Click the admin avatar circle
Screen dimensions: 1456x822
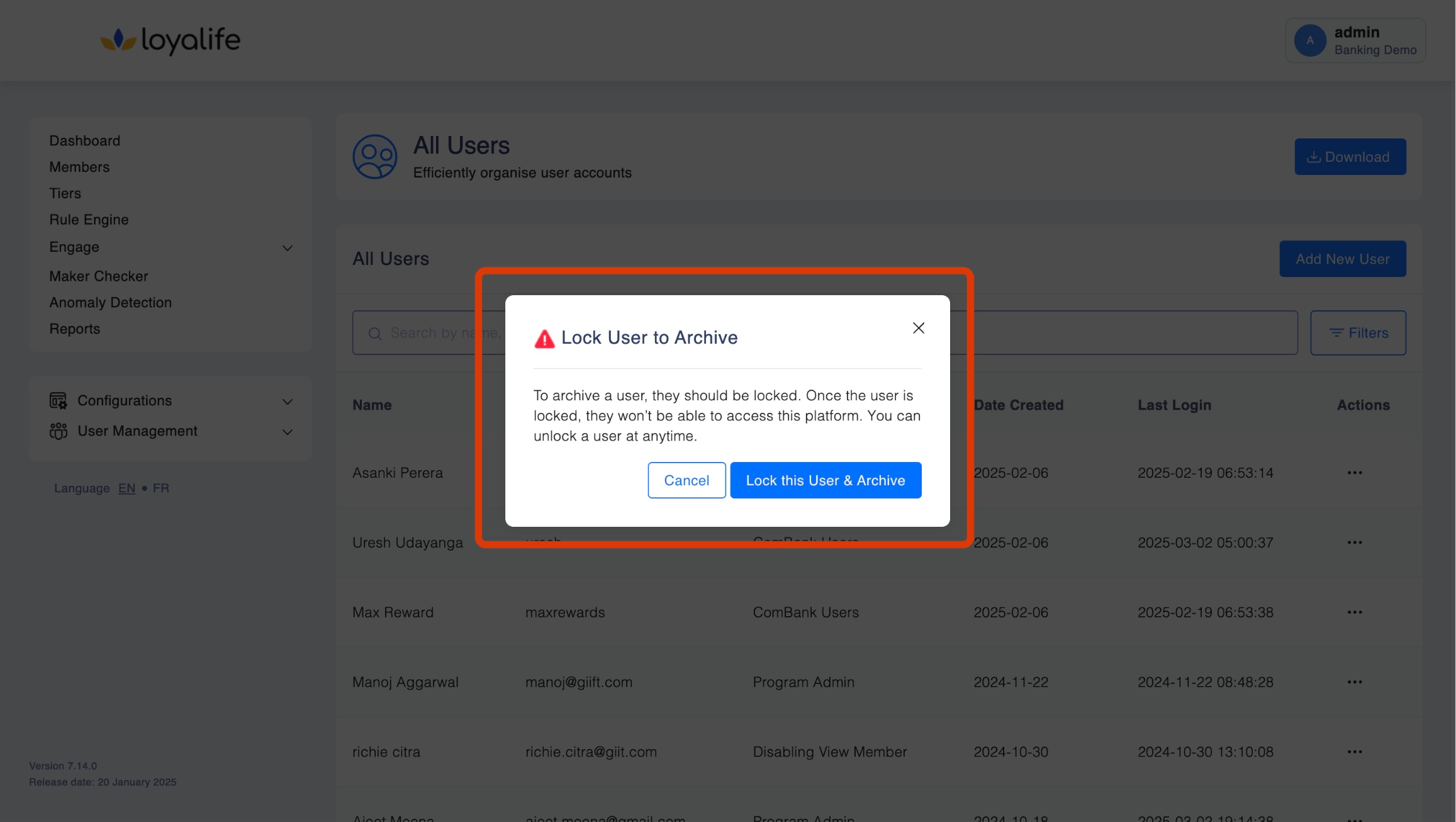point(1310,40)
